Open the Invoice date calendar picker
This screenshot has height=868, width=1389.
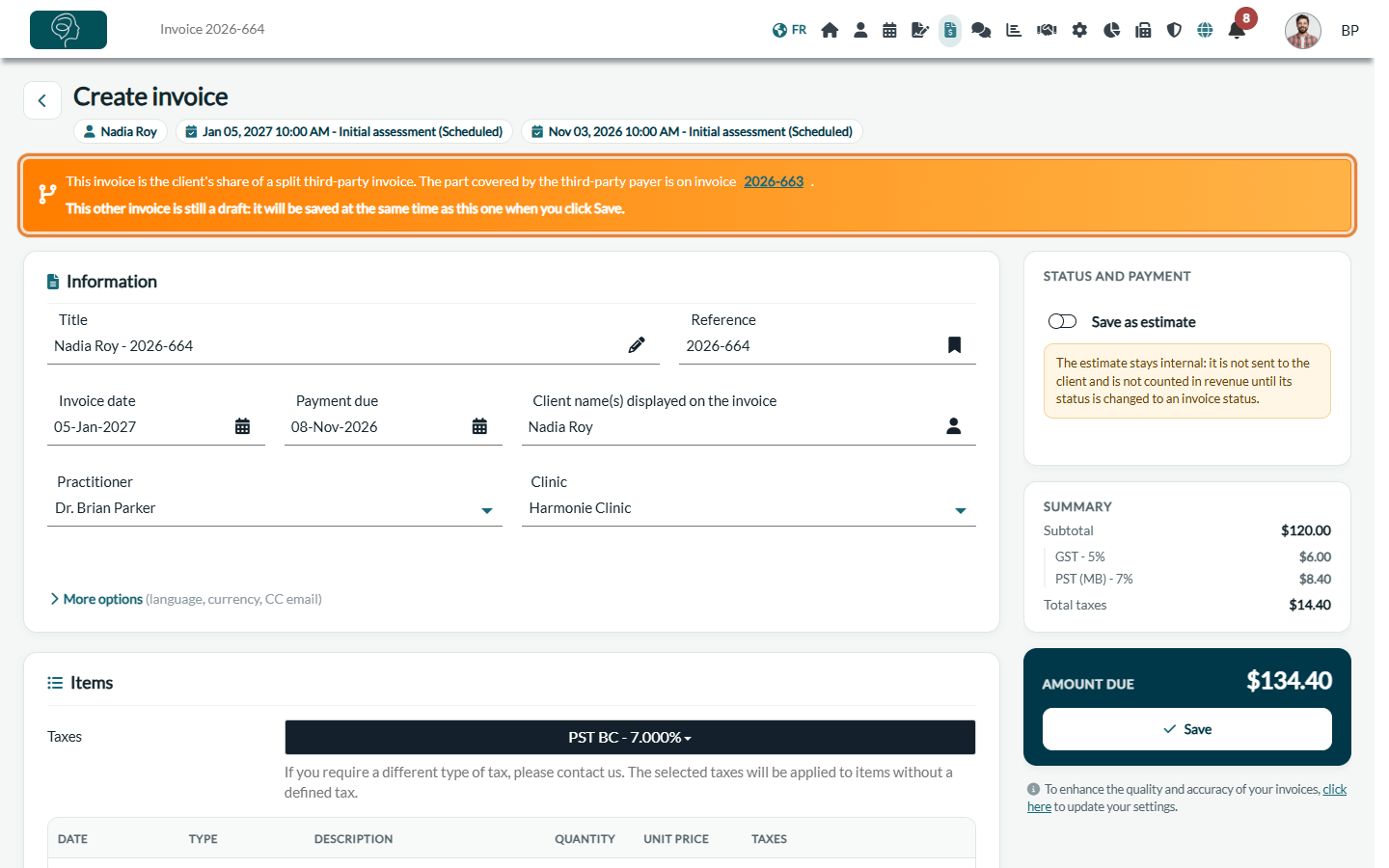[242, 426]
